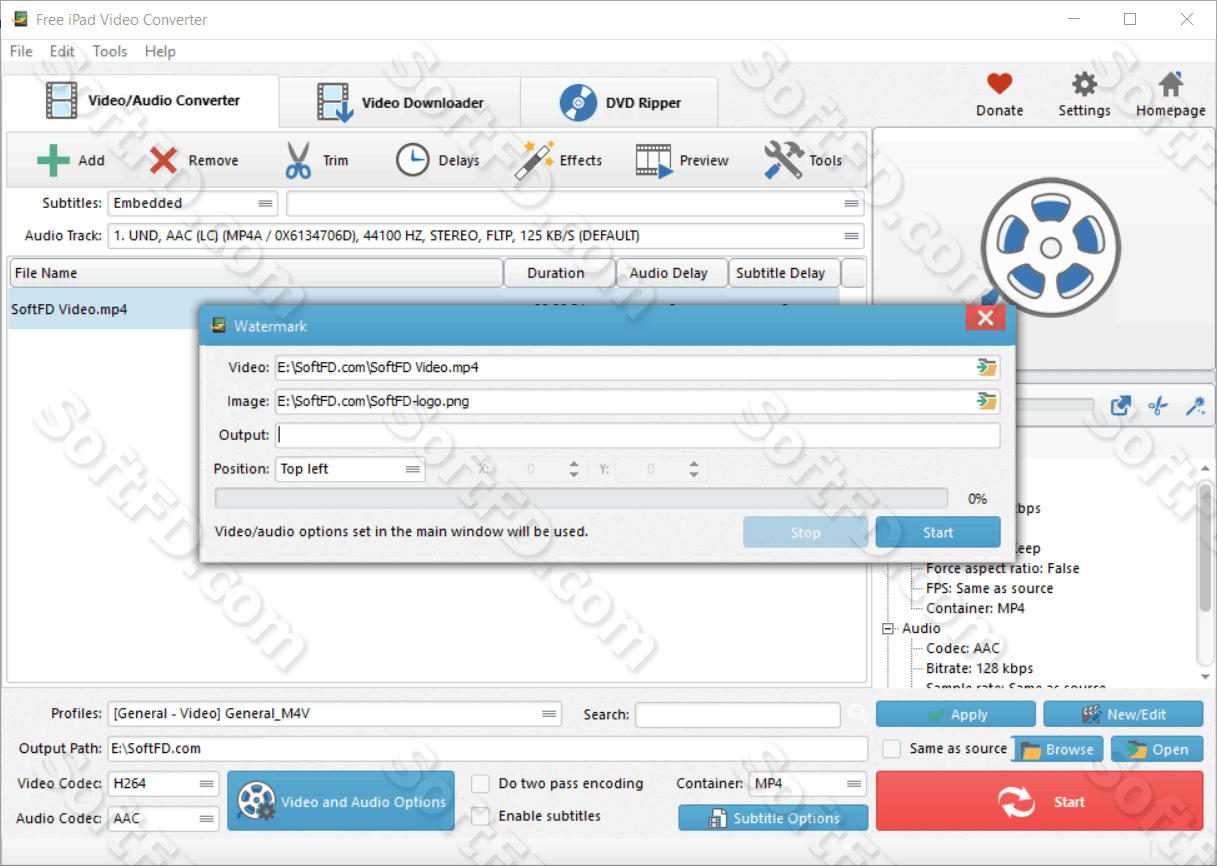
Task: Click the Output Path field
Action: (x=488, y=748)
